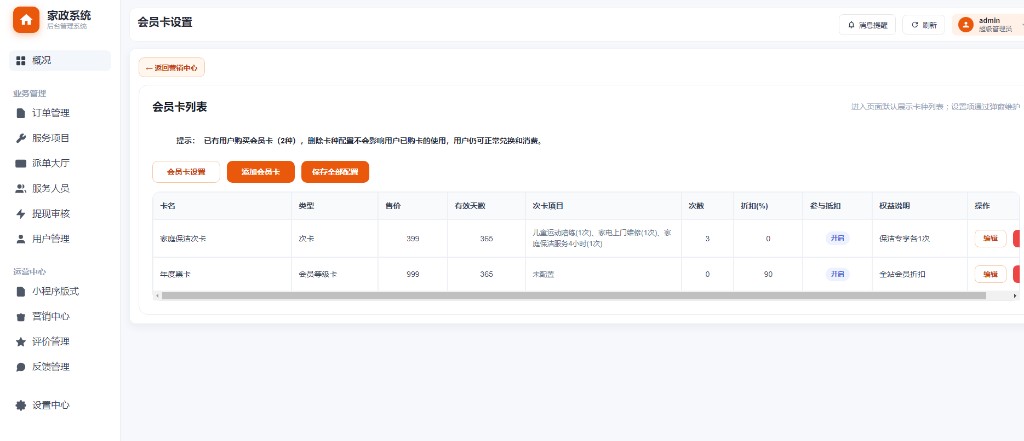
Task: Open 服务项目 via its wrench icon
Action: click(20, 138)
